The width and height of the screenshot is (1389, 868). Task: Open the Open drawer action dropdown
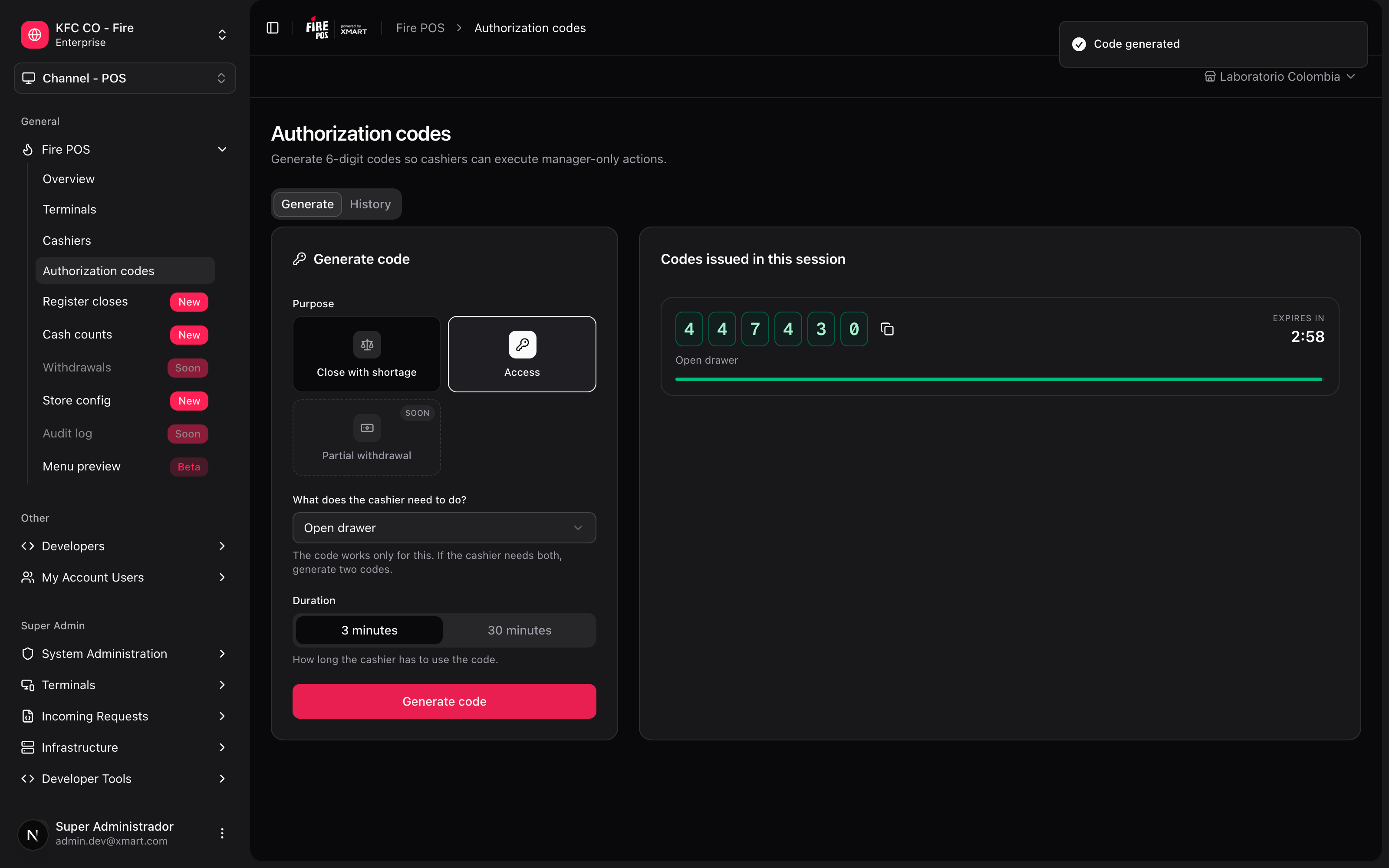[444, 528]
